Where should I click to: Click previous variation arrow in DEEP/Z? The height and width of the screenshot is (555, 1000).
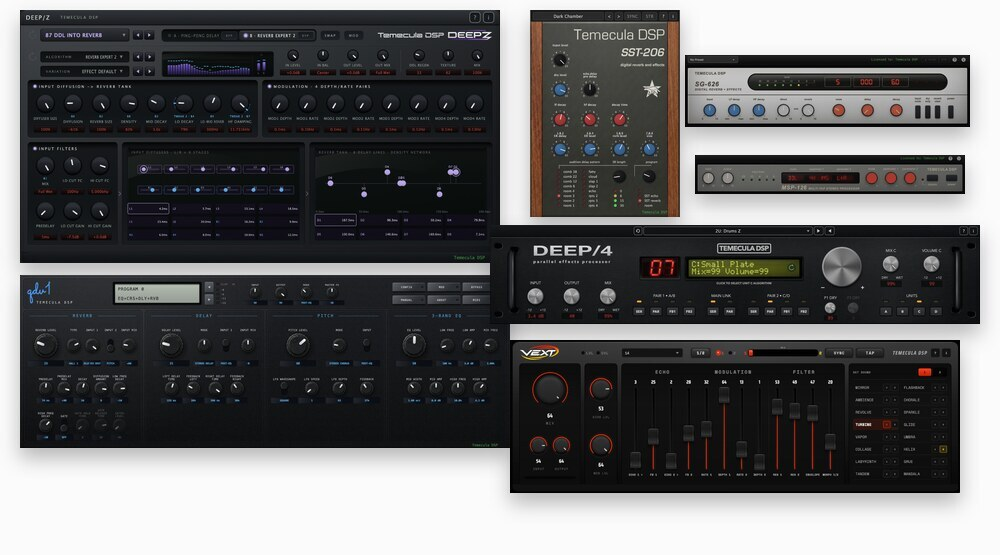(138, 71)
